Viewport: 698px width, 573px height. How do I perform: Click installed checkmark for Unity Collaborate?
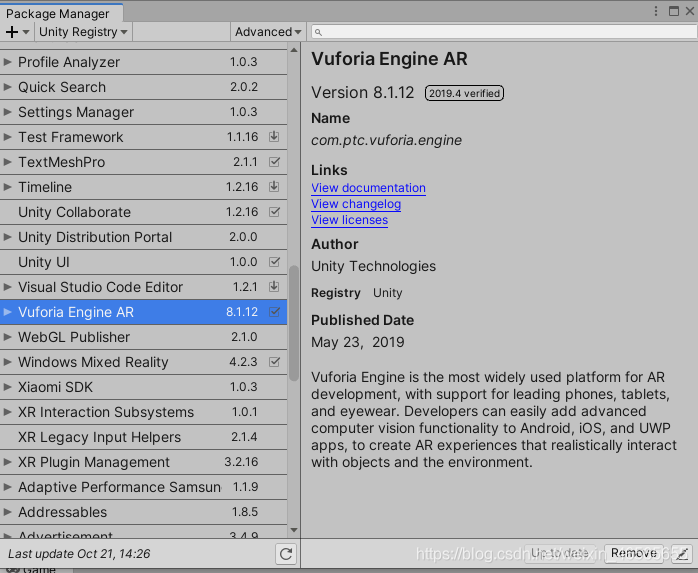click(275, 211)
